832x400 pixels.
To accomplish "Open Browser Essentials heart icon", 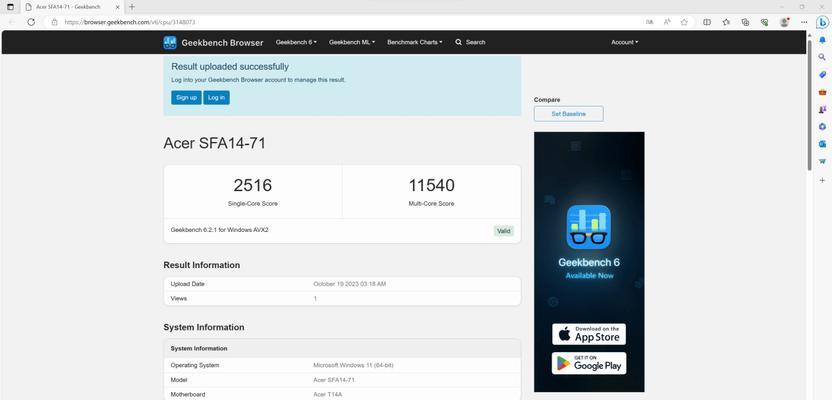I will (764, 22).
